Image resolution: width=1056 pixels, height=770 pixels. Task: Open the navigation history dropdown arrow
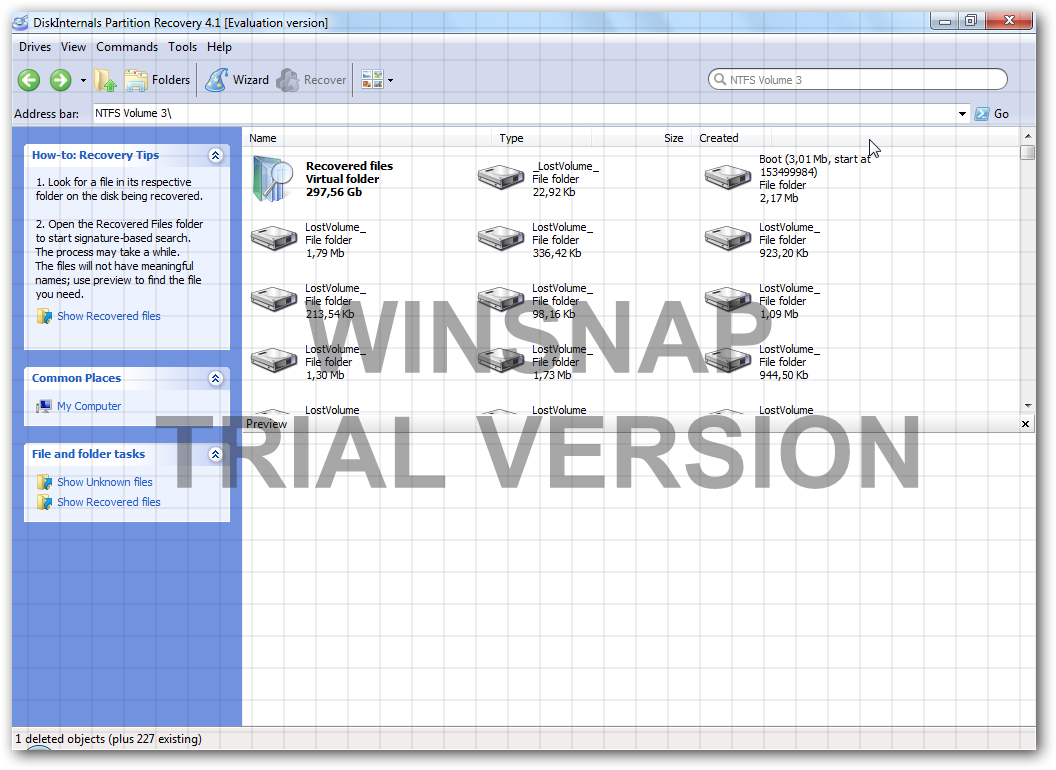(84, 81)
